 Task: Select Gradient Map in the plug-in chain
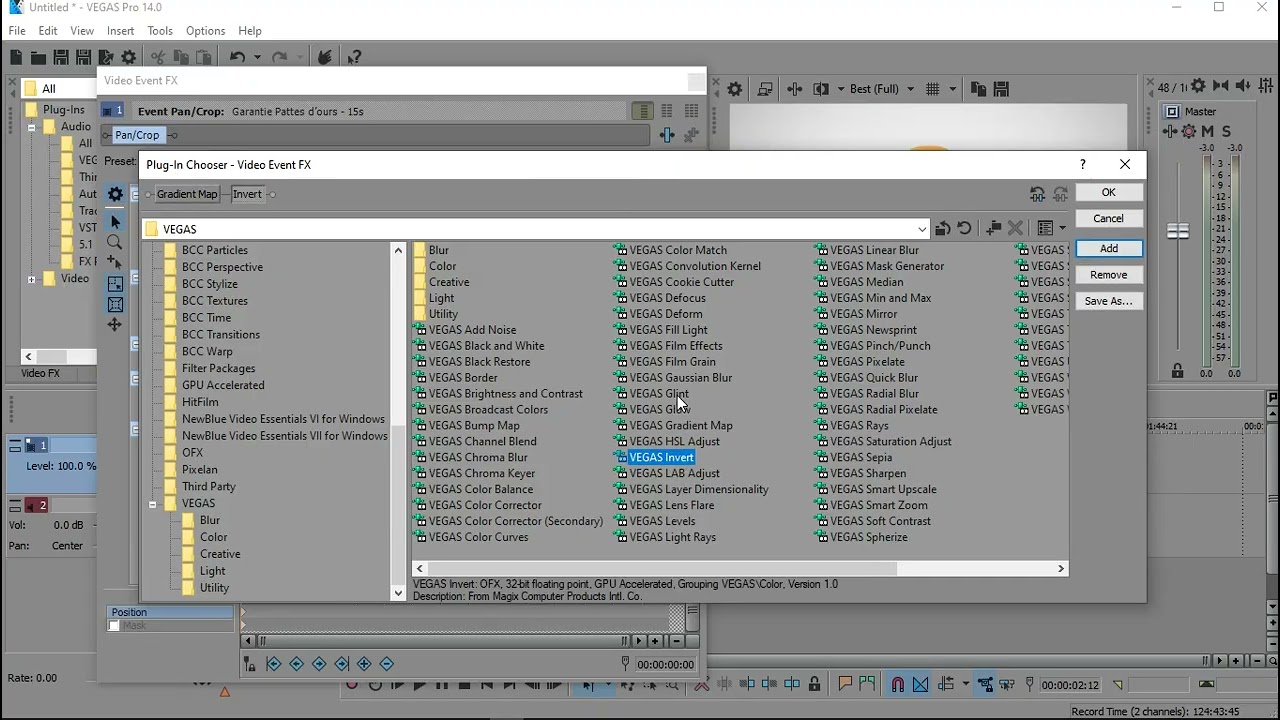pyautogui.click(x=187, y=194)
